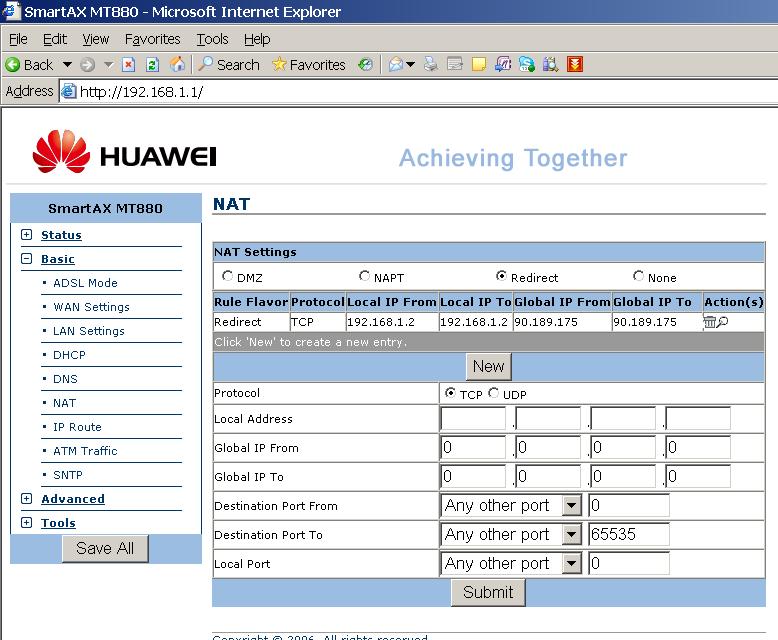Open Destination Port From dropdown
Viewport: 778px width, 640px height.
point(571,506)
